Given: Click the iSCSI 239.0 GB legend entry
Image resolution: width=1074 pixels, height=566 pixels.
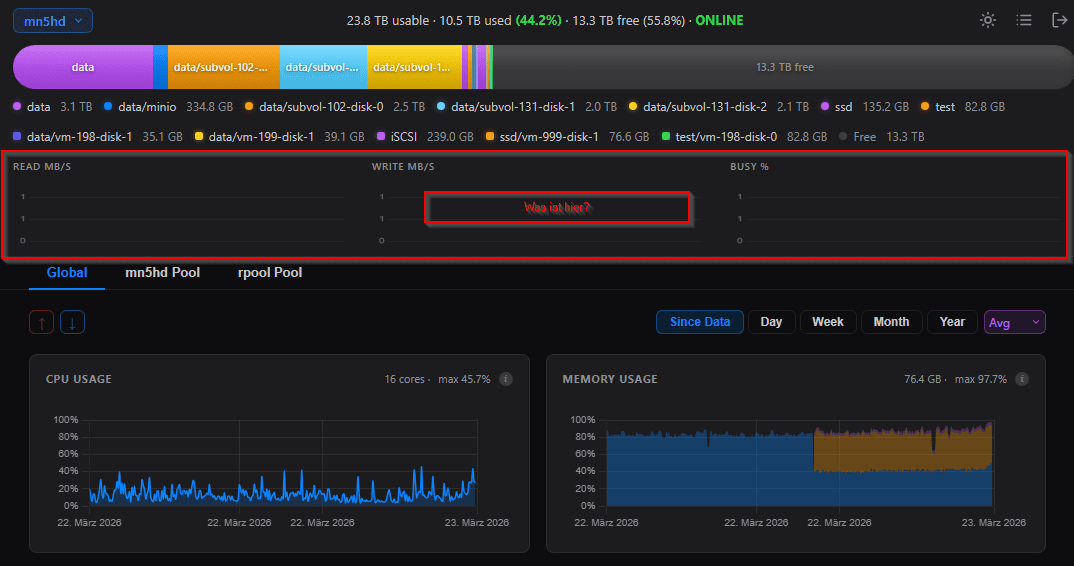Looking at the screenshot, I should (x=425, y=137).
